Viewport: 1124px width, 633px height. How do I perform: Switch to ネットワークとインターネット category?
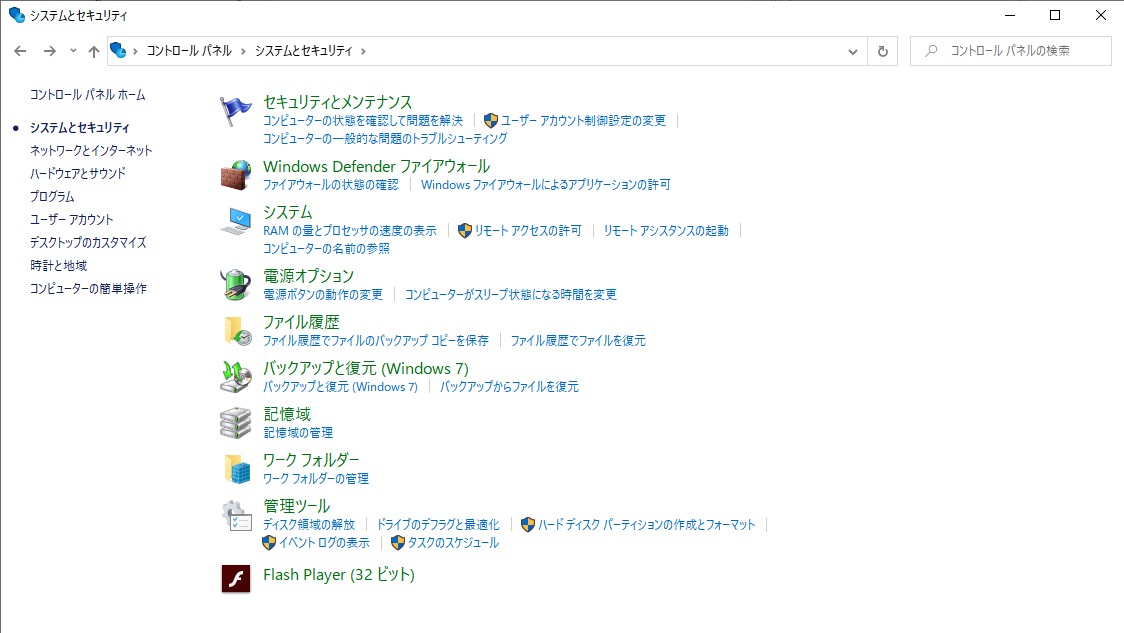(x=89, y=150)
